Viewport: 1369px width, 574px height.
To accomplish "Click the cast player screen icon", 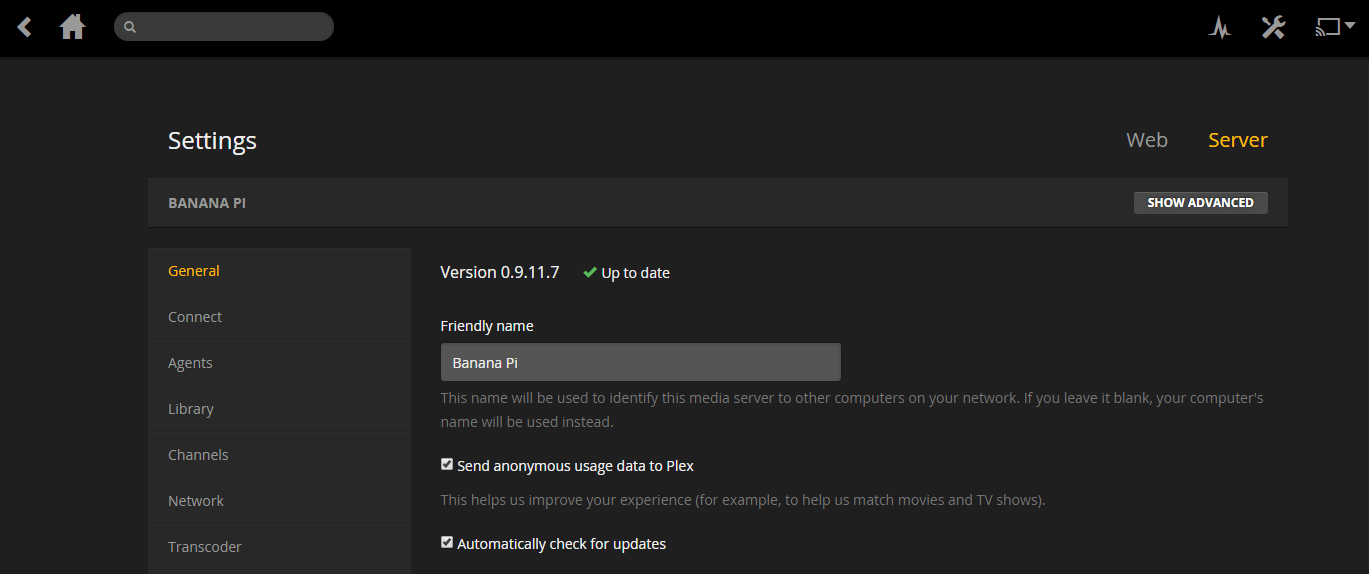I will (1327, 27).
